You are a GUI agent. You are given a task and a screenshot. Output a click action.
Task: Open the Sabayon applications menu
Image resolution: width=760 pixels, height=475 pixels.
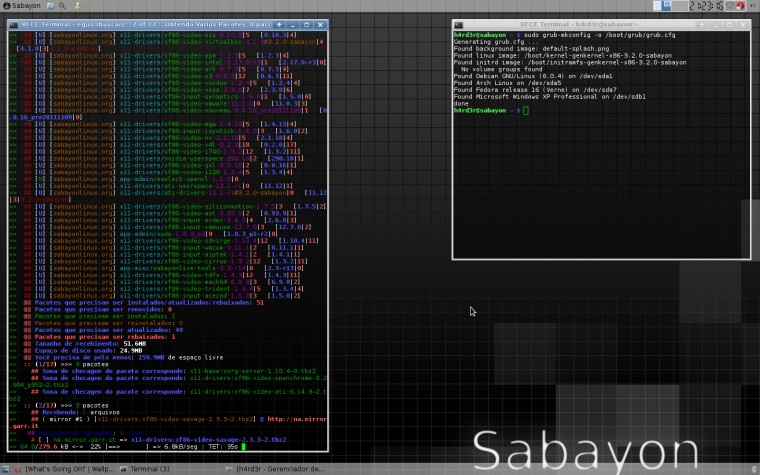point(21,5)
